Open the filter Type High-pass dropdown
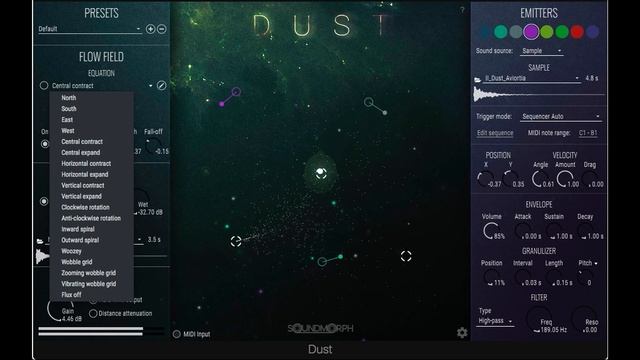Screen dimensions: 640x360 pyautogui.click(x=495, y=321)
